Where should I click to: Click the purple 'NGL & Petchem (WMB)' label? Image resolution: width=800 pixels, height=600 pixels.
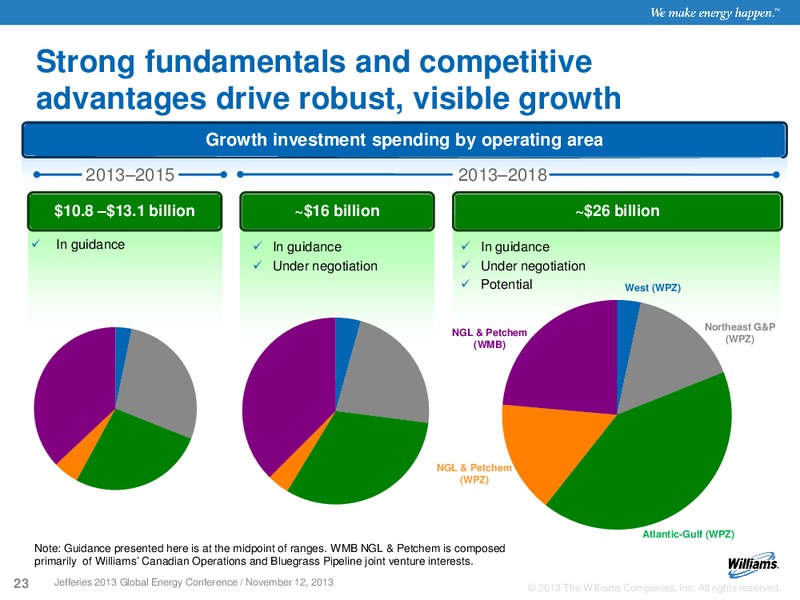click(489, 338)
